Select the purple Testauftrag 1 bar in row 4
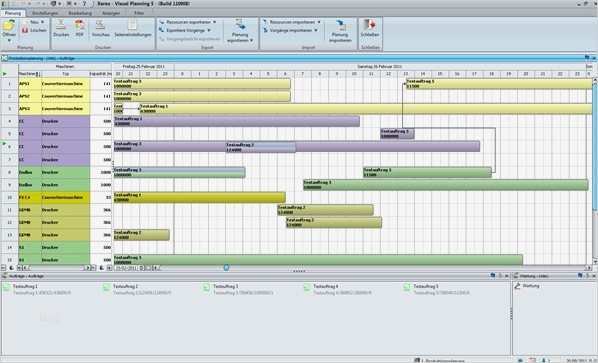598x363 pixels. coord(236,121)
